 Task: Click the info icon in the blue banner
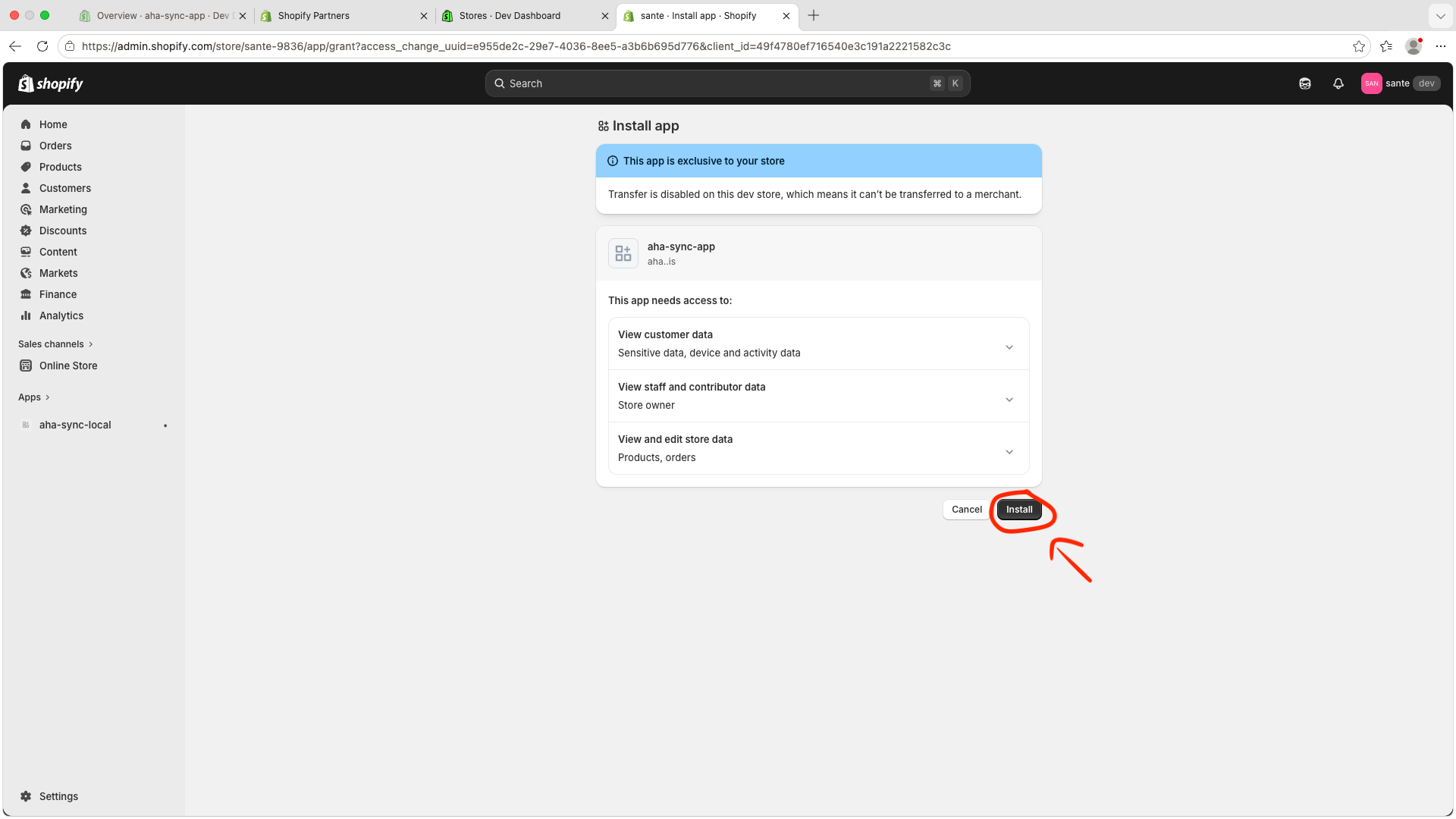613,161
